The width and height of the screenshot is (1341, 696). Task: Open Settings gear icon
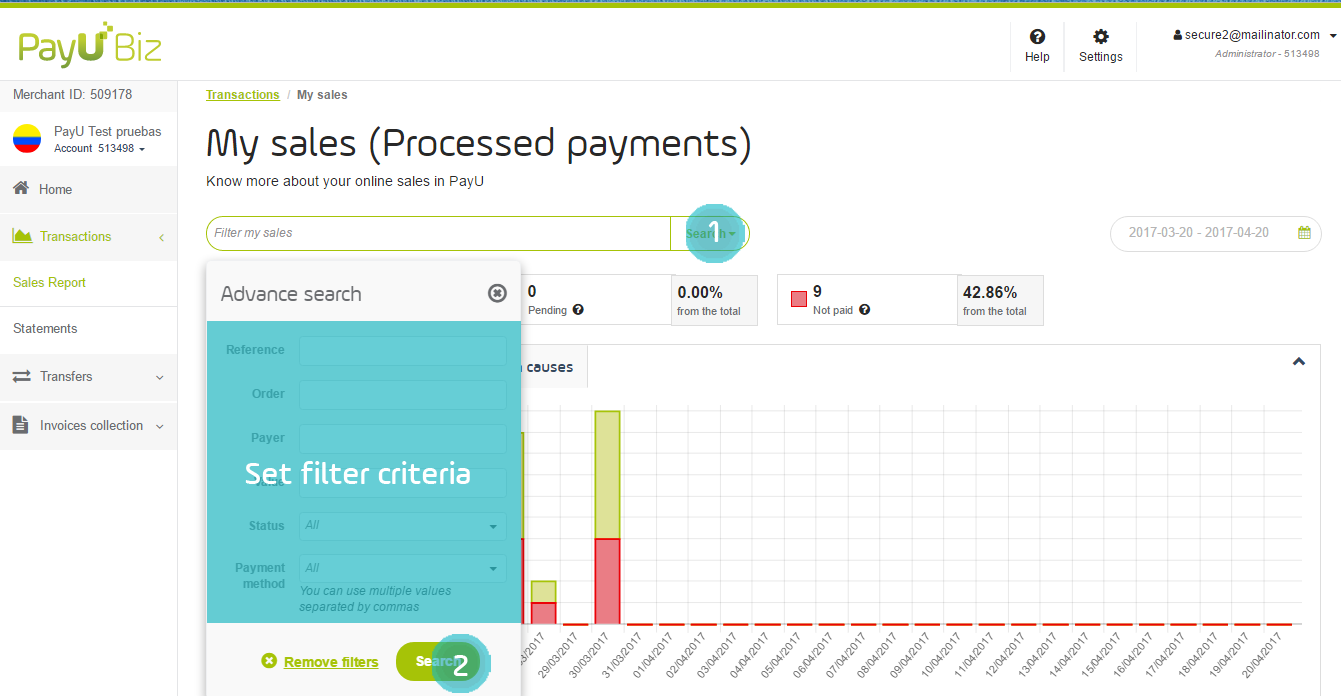click(x=1100, y=37)
